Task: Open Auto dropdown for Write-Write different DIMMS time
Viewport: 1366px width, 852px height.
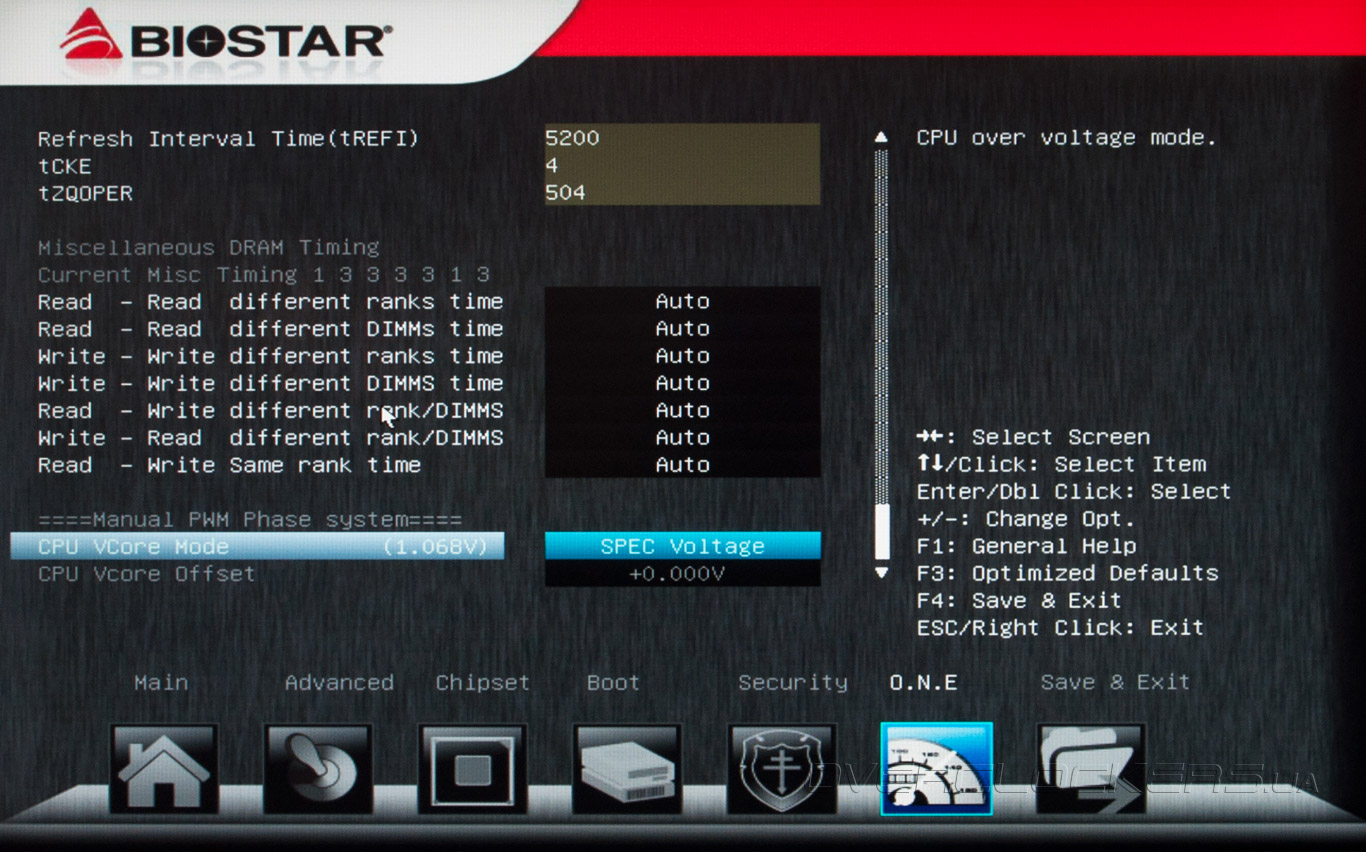Action: (x=682, y=383)
